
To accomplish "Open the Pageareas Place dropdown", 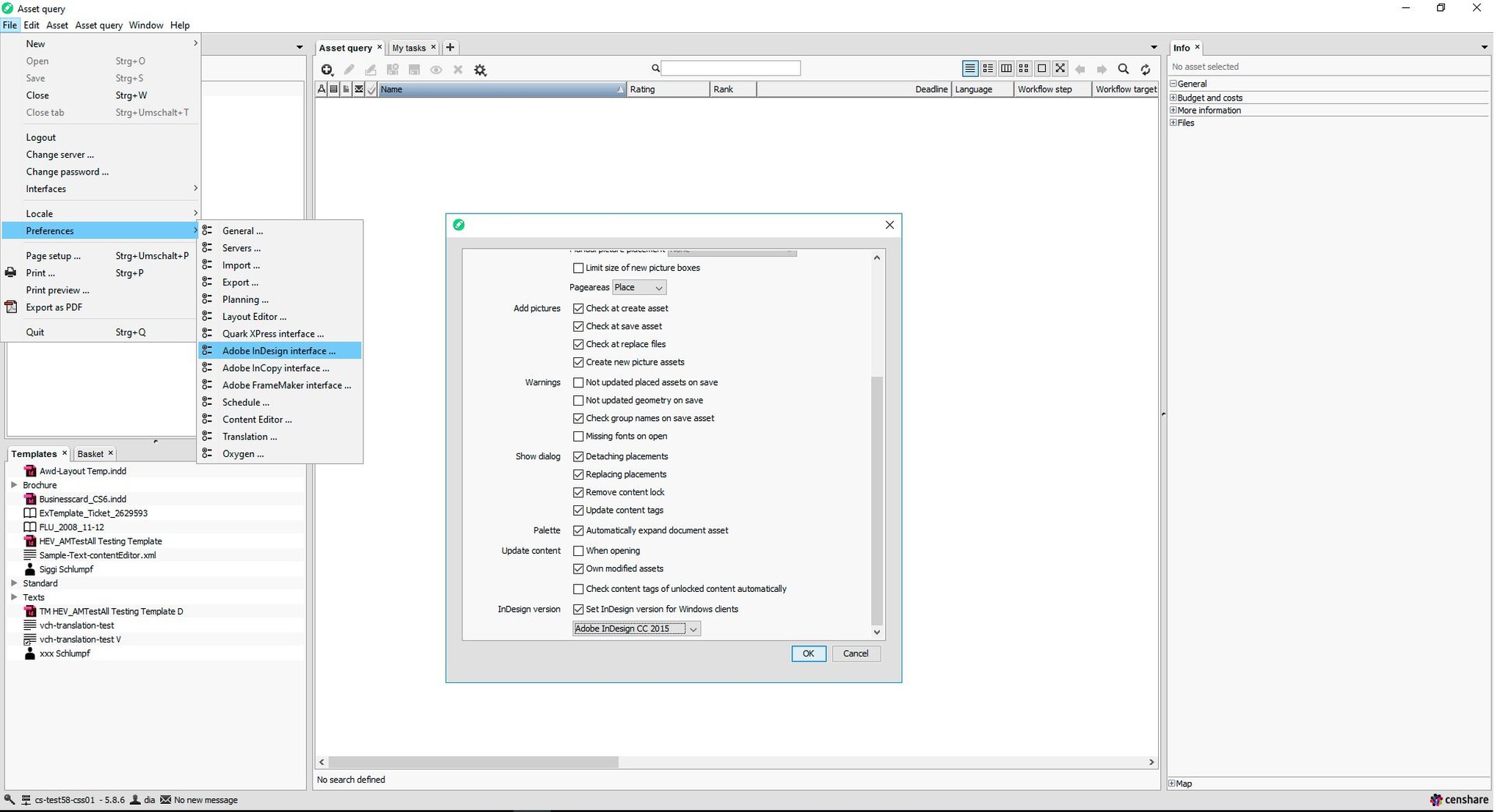I will coord(658,287).
